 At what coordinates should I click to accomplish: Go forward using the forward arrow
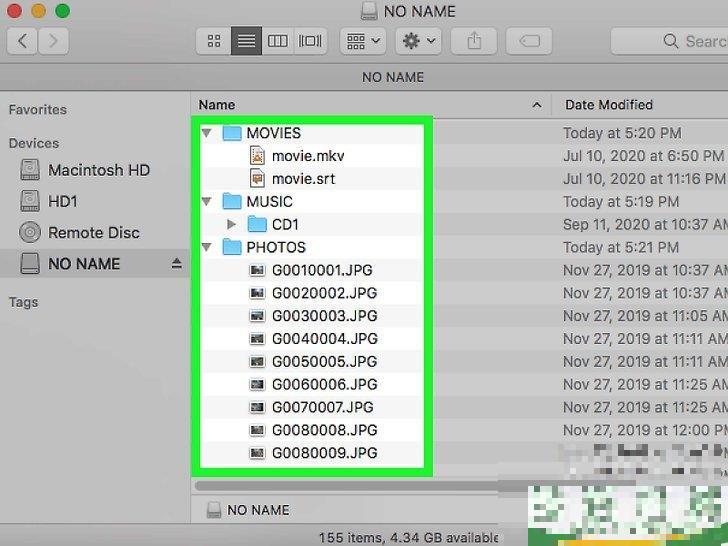52,41
